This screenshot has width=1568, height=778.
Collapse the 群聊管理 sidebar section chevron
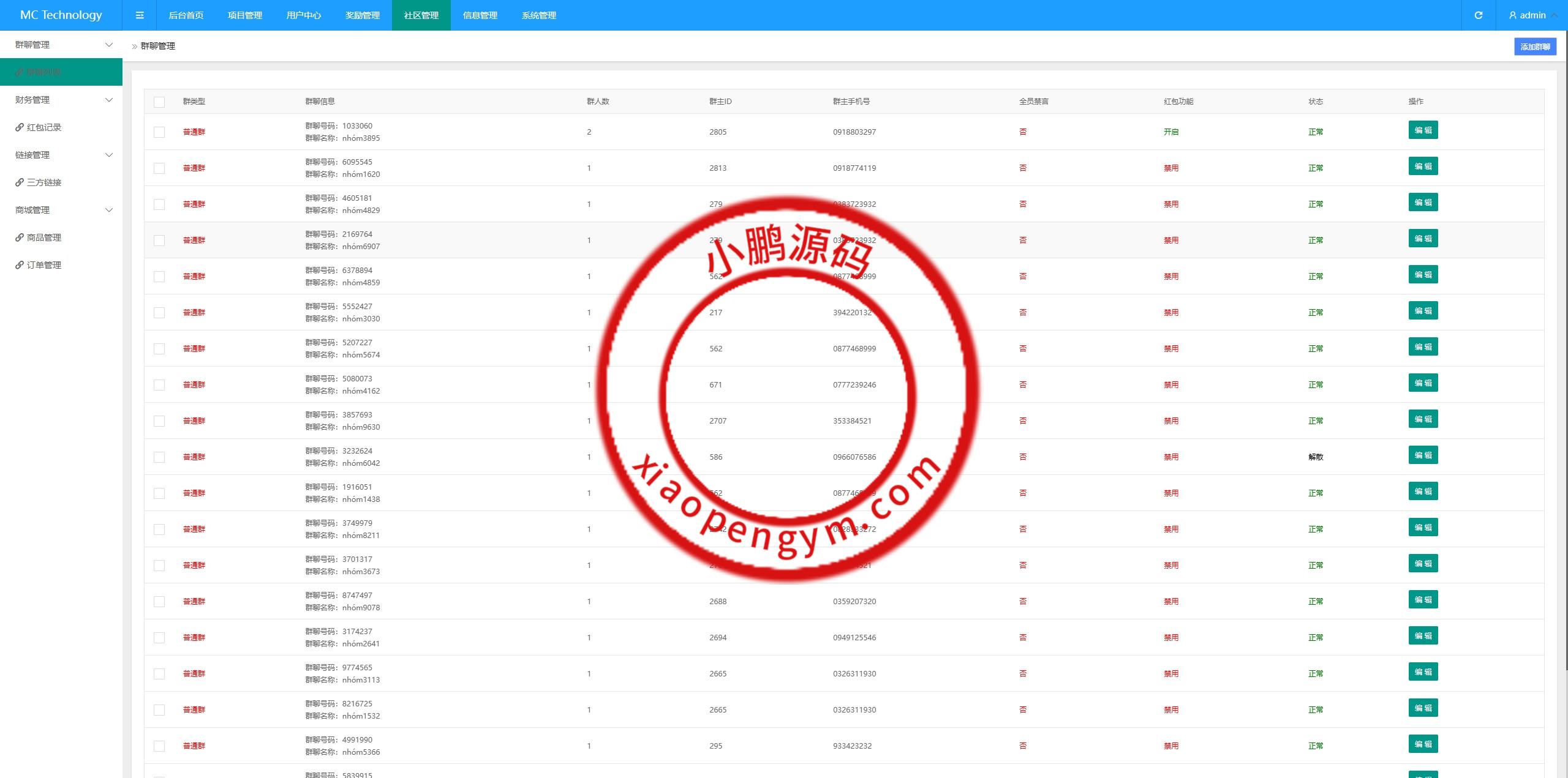click(109, 45)
